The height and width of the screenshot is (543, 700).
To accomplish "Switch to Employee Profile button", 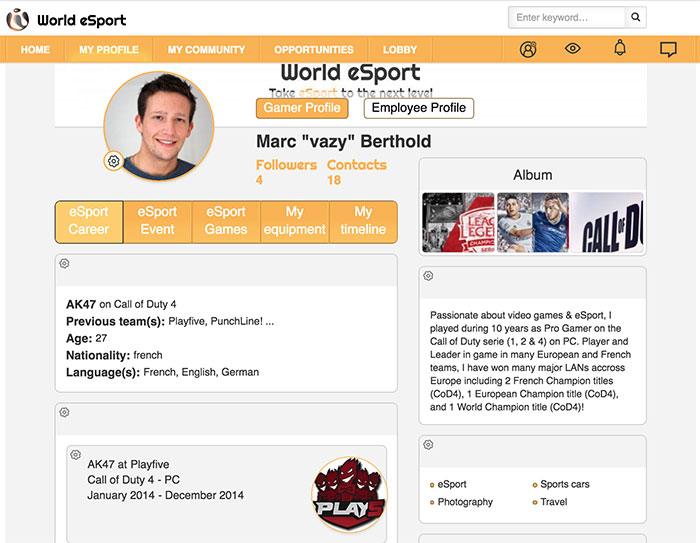I will (419, 108).
